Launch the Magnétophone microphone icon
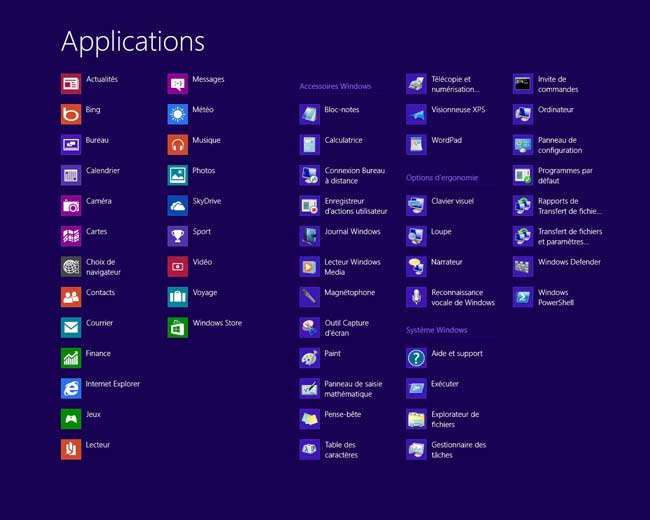Image resolution: width=650 pixels, height=520 pixels. pos(310,297)
